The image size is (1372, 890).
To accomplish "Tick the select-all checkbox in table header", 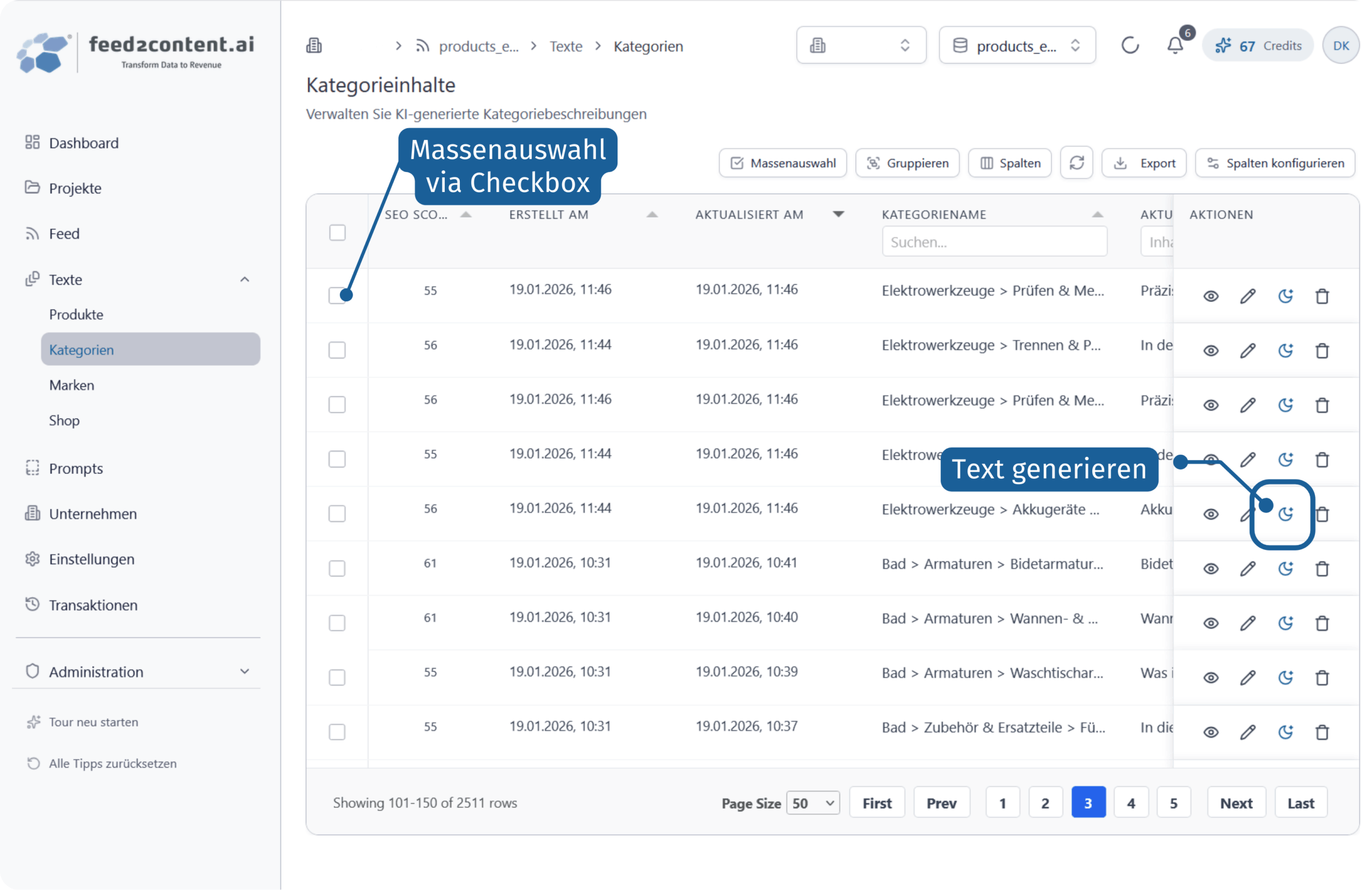I will click(x=337, y=233).
